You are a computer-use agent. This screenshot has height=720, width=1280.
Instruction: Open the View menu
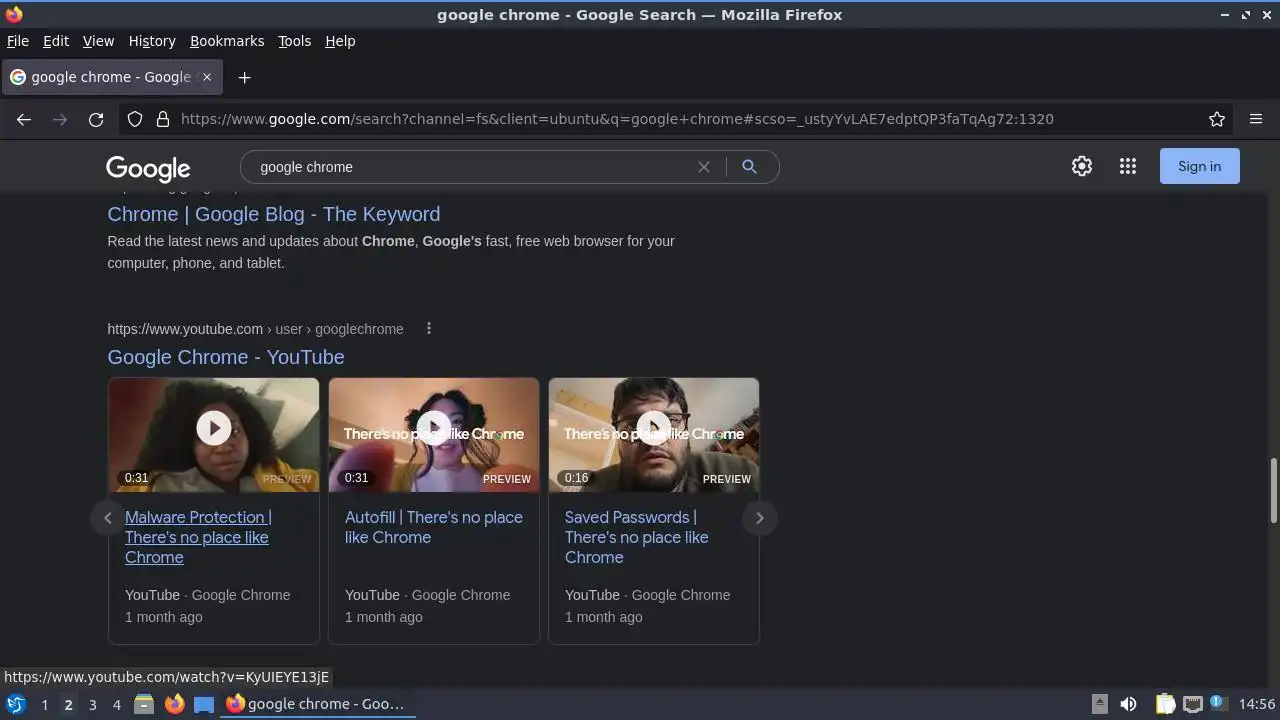[x=98, y=41]
